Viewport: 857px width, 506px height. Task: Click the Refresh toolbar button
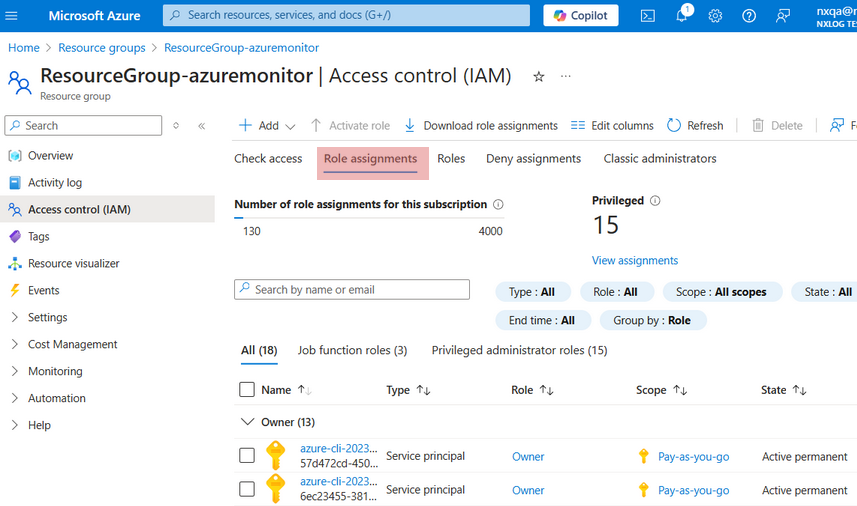(x=695, y=126)
